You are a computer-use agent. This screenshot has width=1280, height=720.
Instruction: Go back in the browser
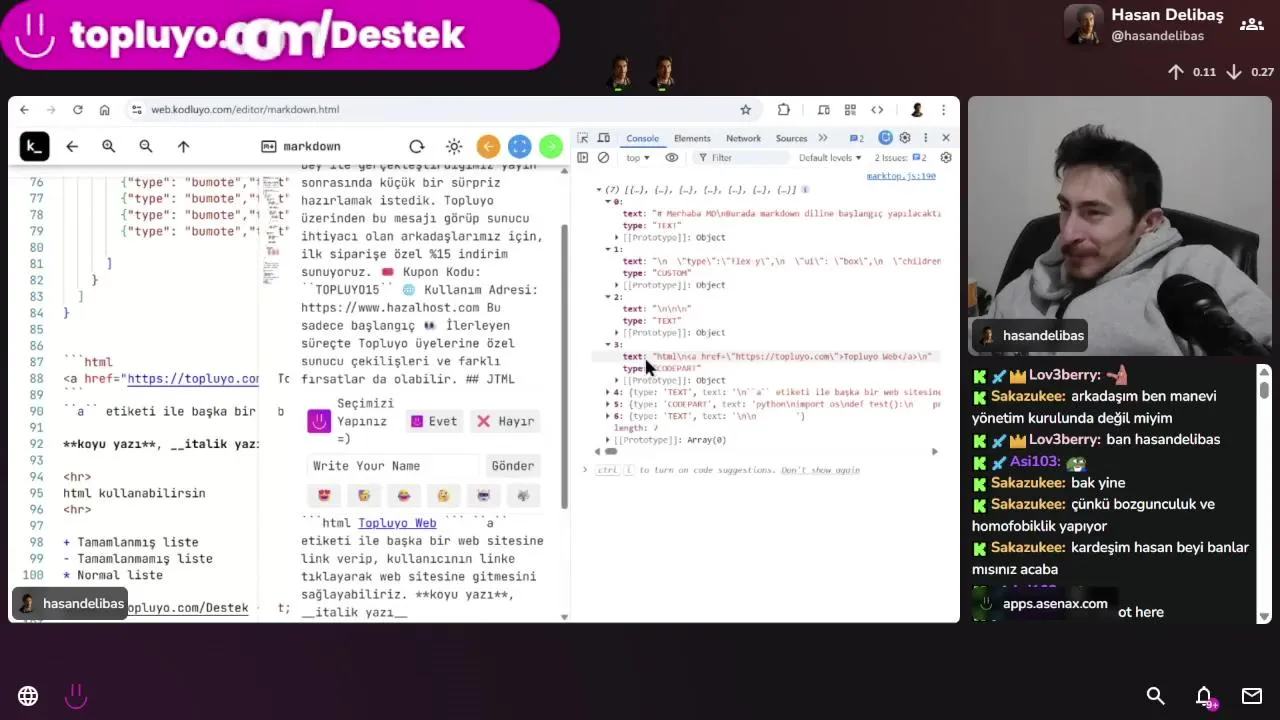pyautogui.click(x=25, y=110)
